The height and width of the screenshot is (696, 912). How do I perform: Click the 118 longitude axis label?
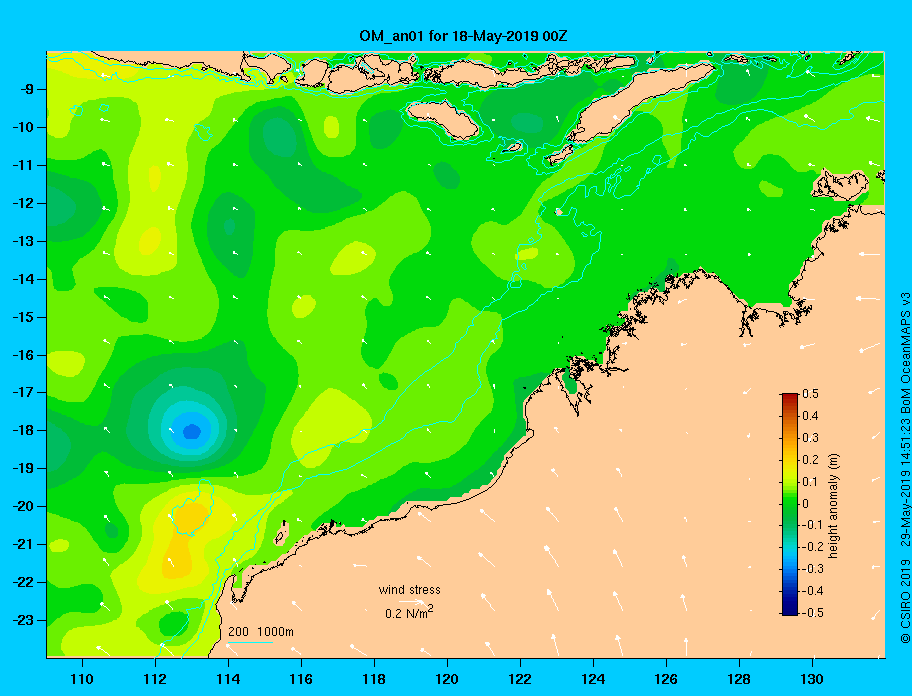click(374, 679)
